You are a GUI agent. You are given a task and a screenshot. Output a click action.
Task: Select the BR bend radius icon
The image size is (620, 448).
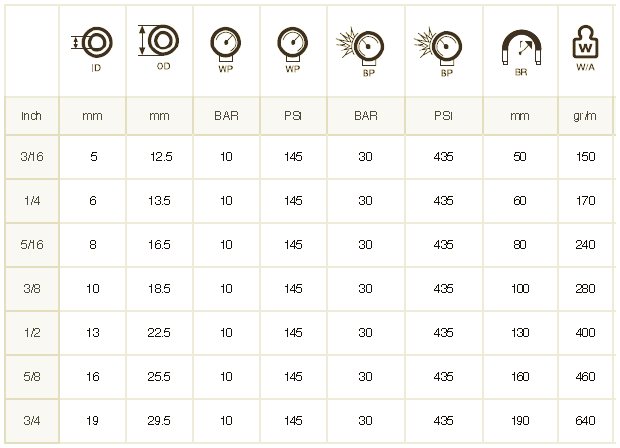coord(521,47)
